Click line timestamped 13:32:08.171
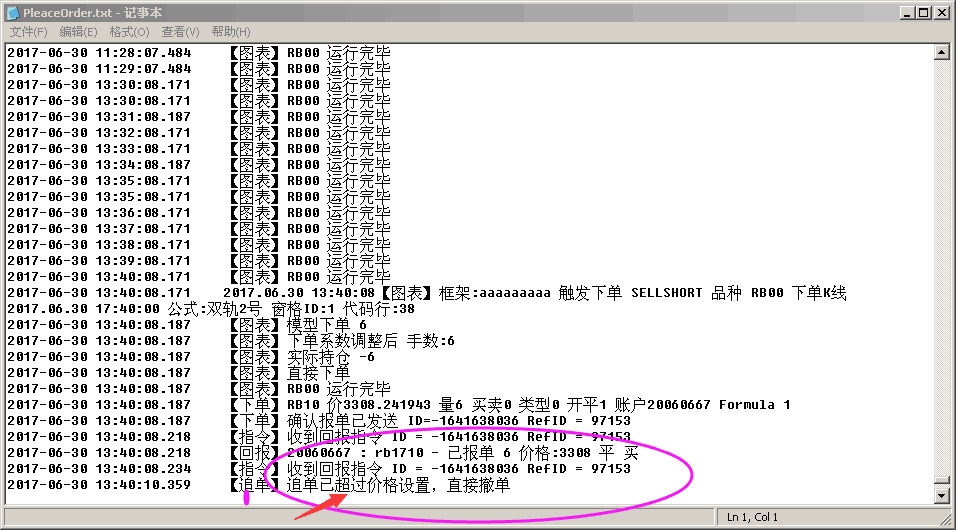 199,133
